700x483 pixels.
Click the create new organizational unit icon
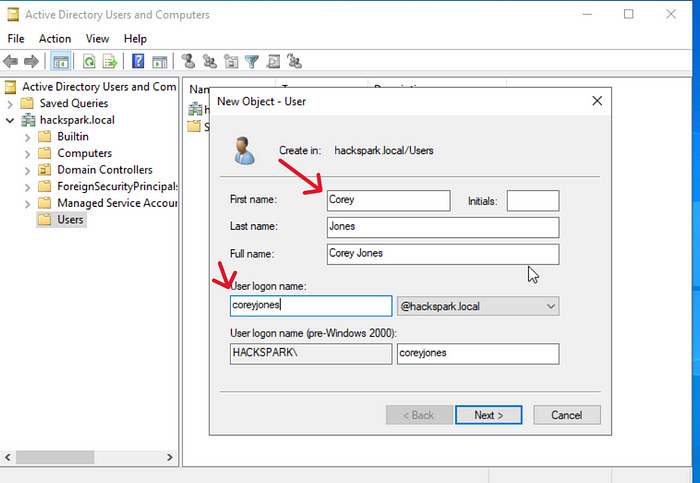pyautogui.click(x=231, y=61)
